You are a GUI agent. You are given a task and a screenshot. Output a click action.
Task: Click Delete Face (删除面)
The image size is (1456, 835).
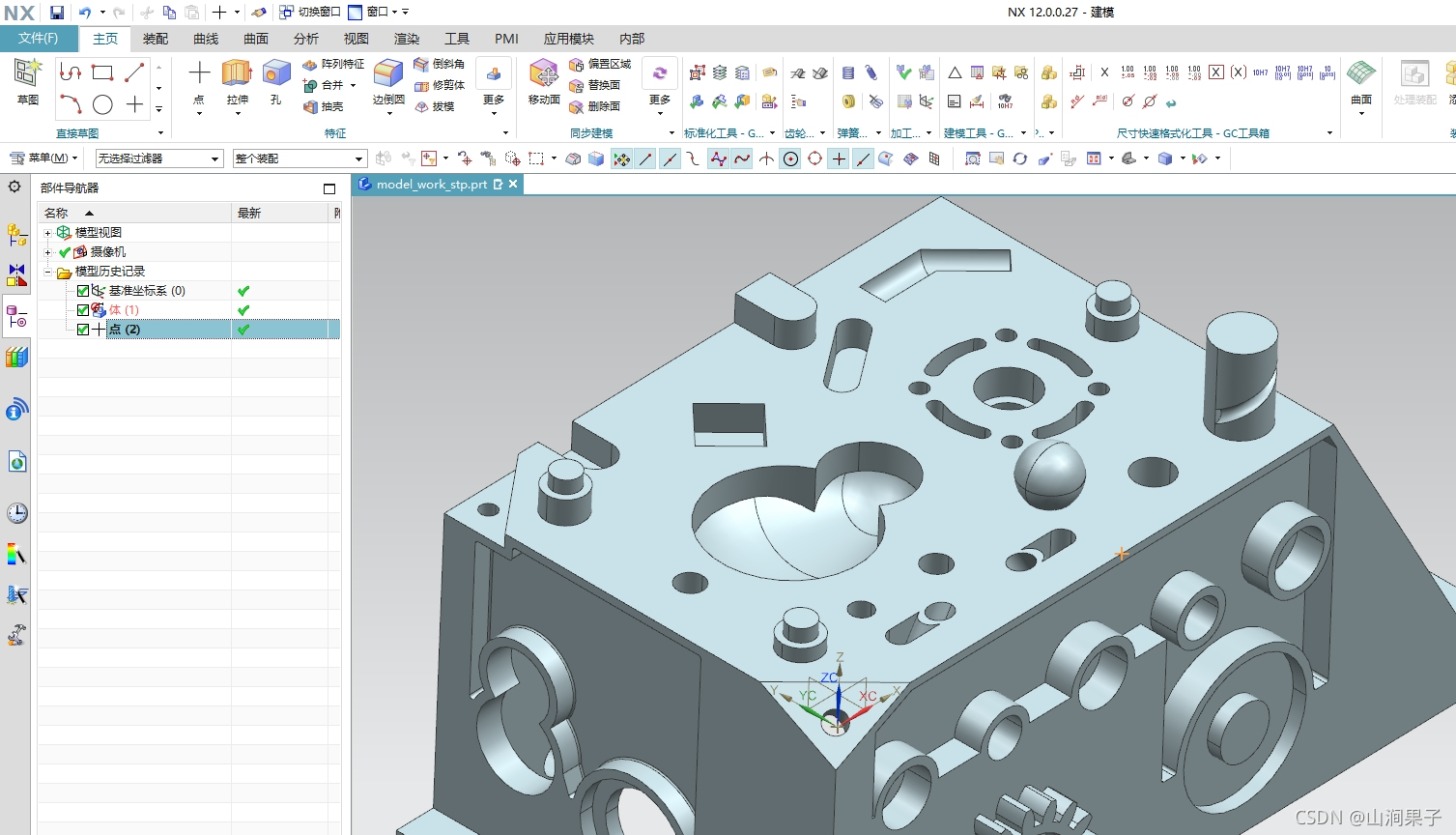point(595,106)
